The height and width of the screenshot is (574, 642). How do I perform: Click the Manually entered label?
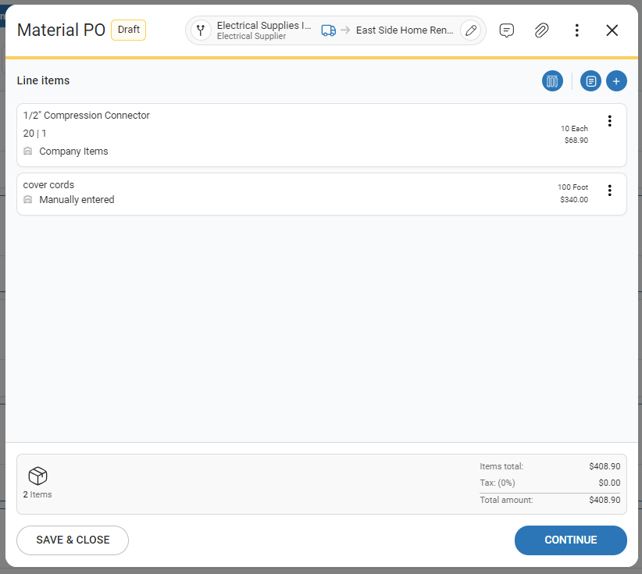77,199
